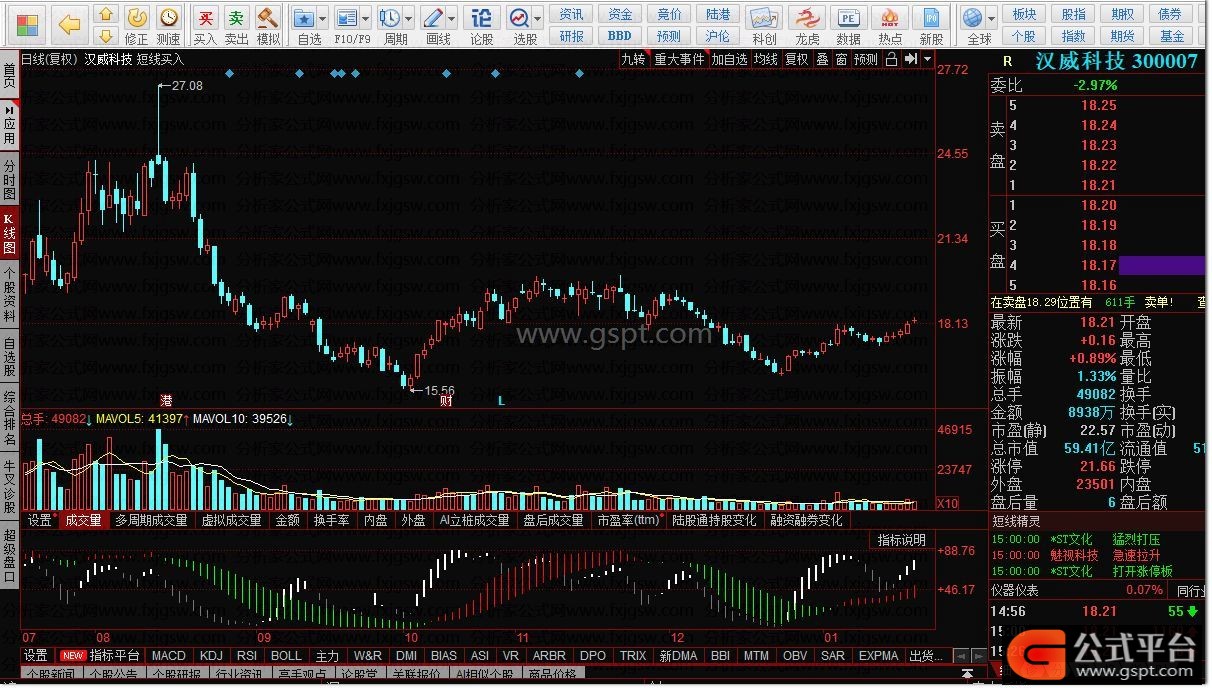Click the 买入 buy icon
The width and height of the screenshot is (1212, 688).
point(205,25)
